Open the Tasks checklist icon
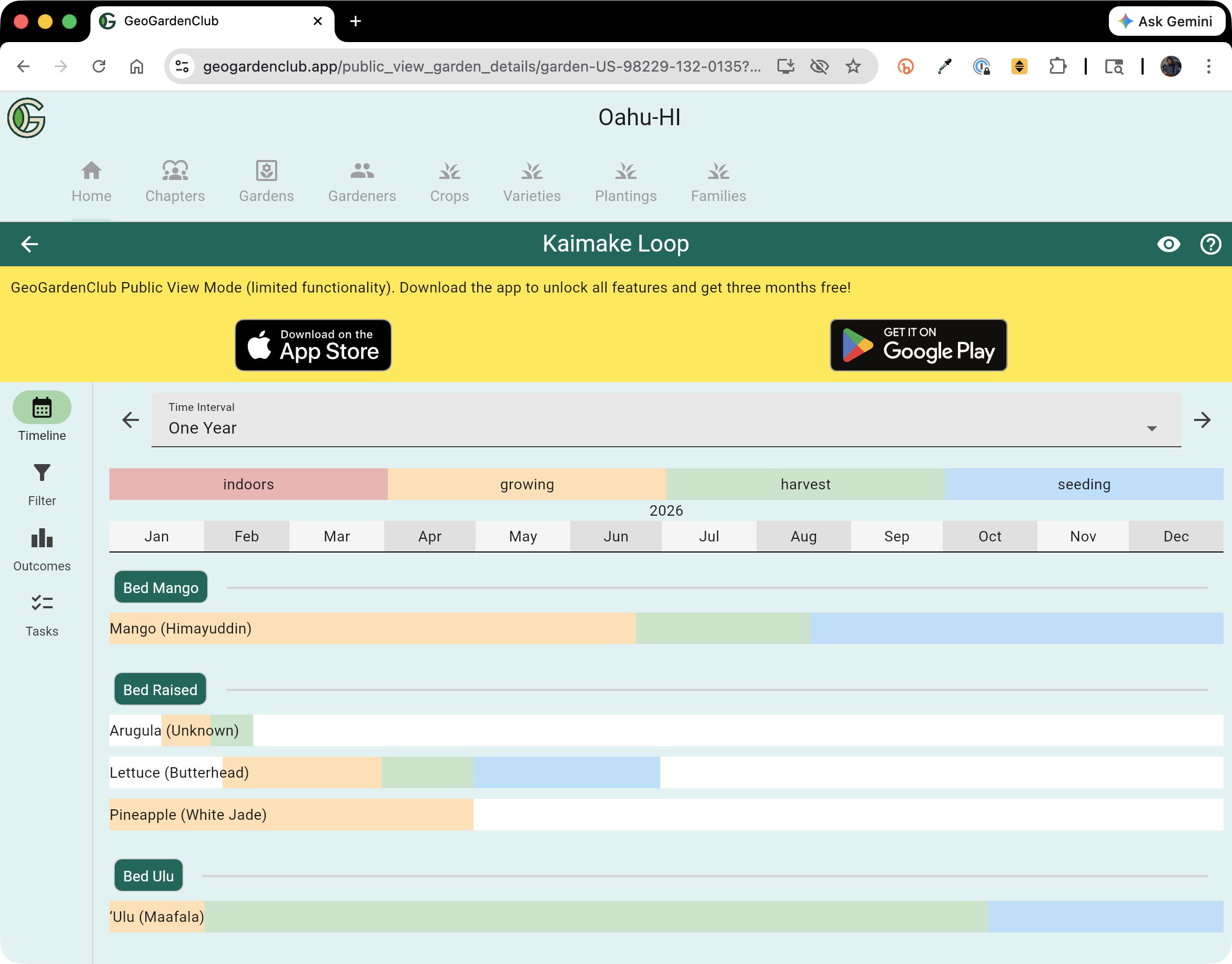1232x964 pixels. [42, 604]
